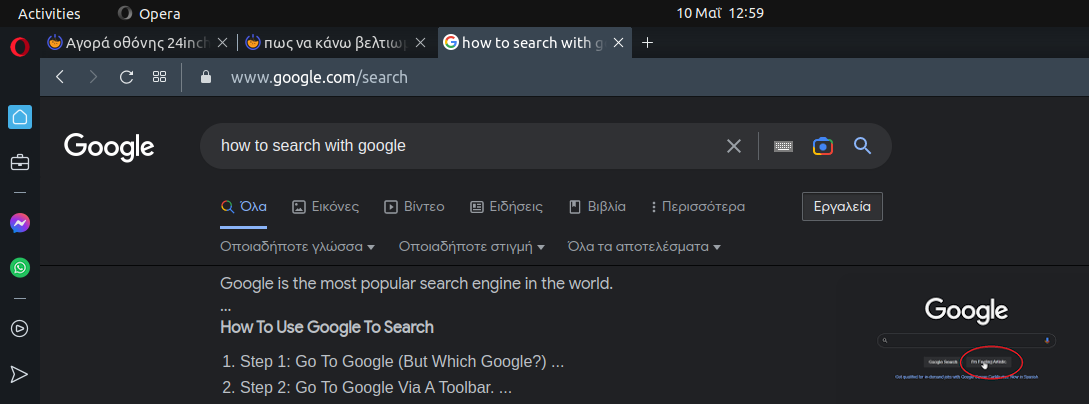Click the Εργαλεία tools button

point(842,207)
